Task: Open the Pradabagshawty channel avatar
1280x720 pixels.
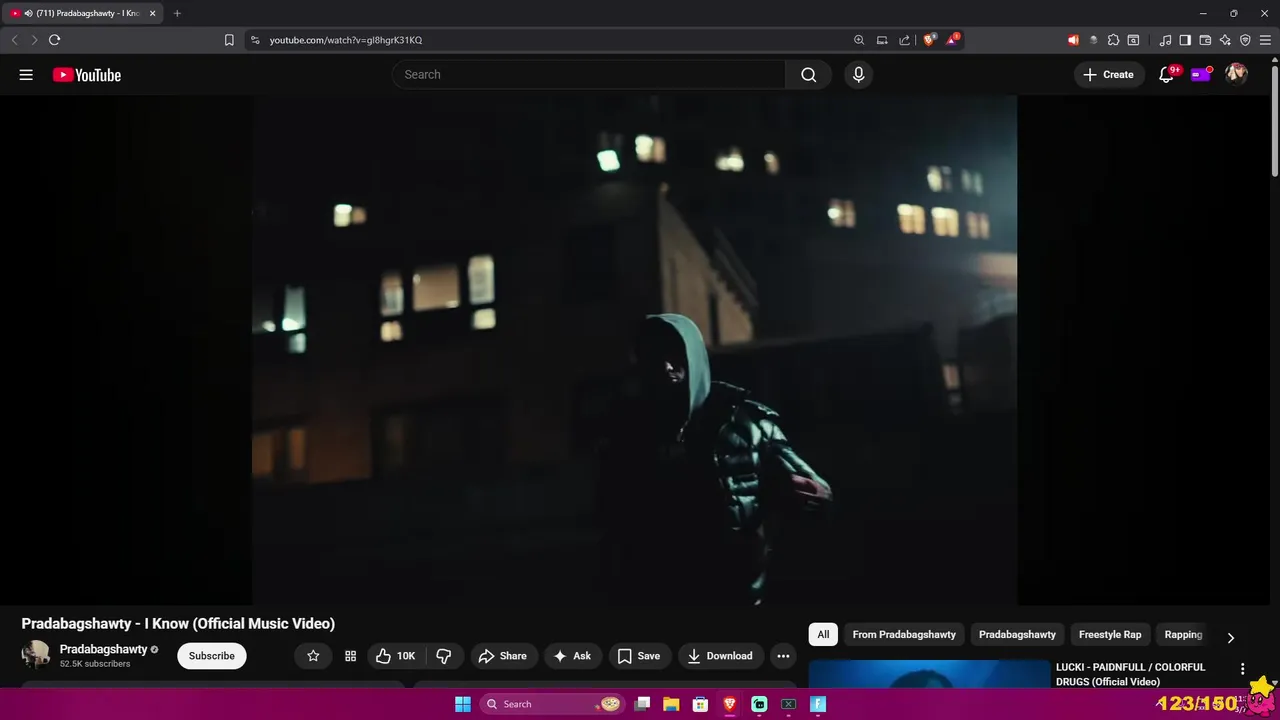Action: coord(36,655)
